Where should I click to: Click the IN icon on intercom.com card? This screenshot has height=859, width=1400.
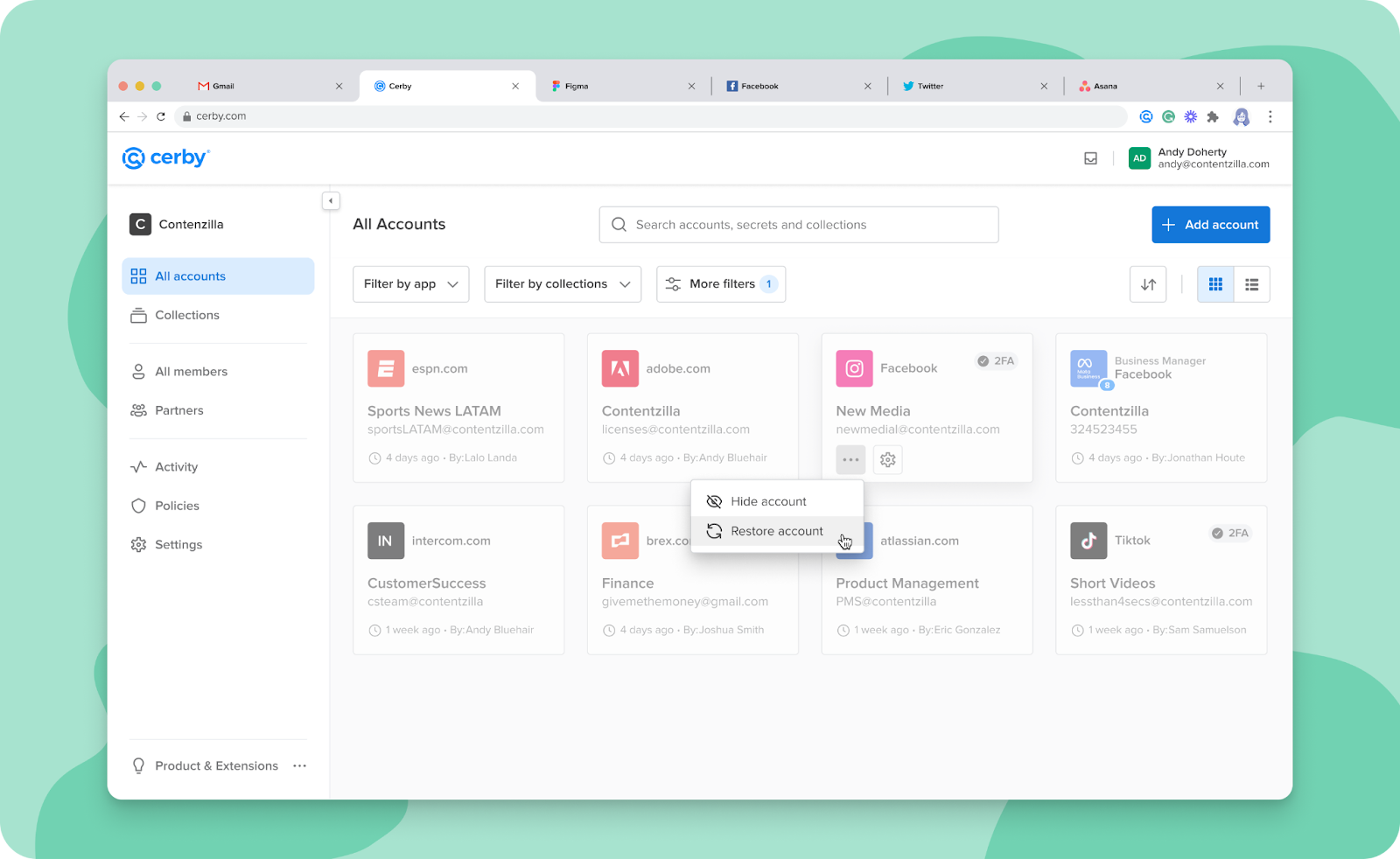(386, 541)
